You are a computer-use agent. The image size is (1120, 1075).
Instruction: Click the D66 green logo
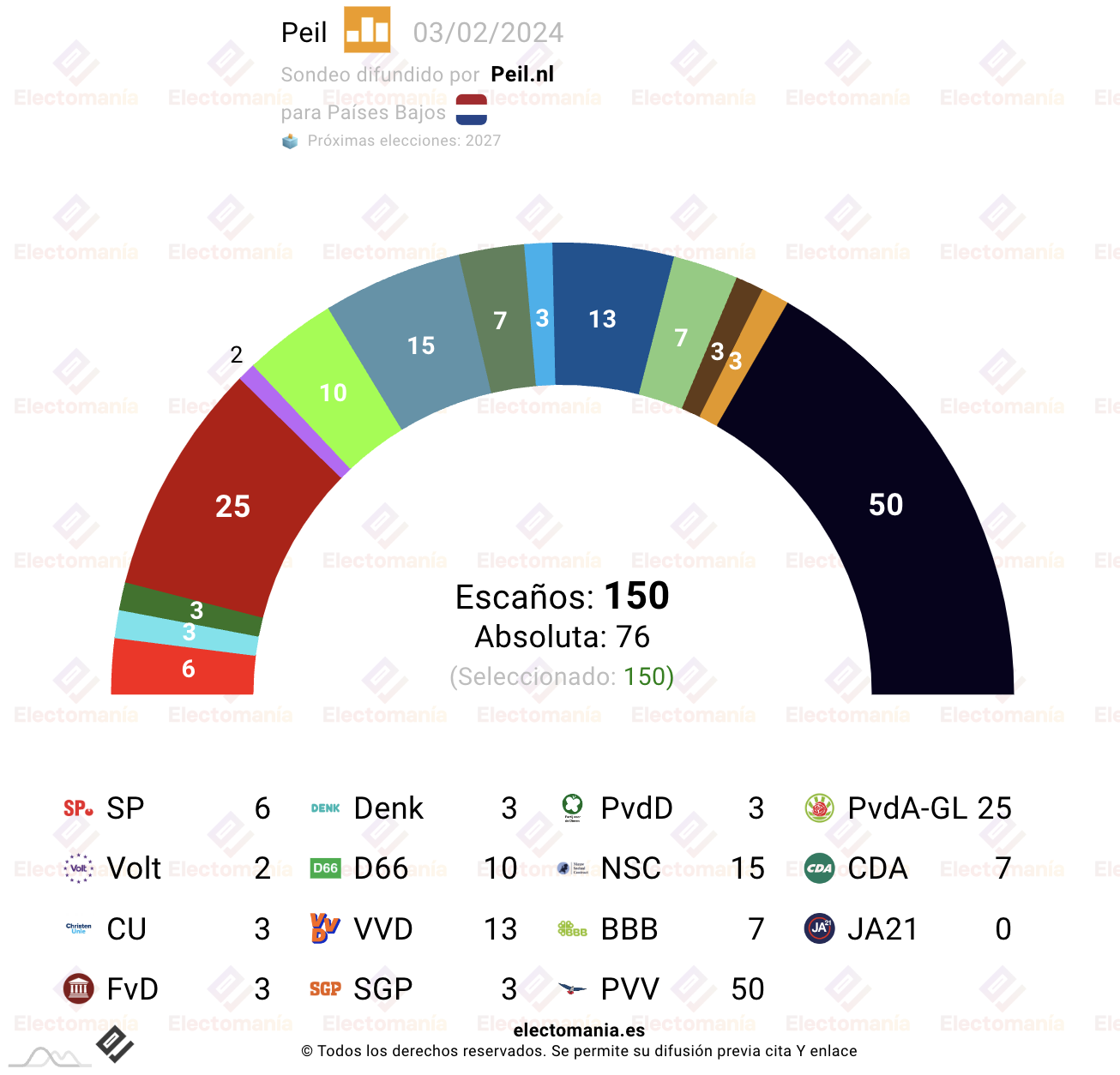pos(325,868)
